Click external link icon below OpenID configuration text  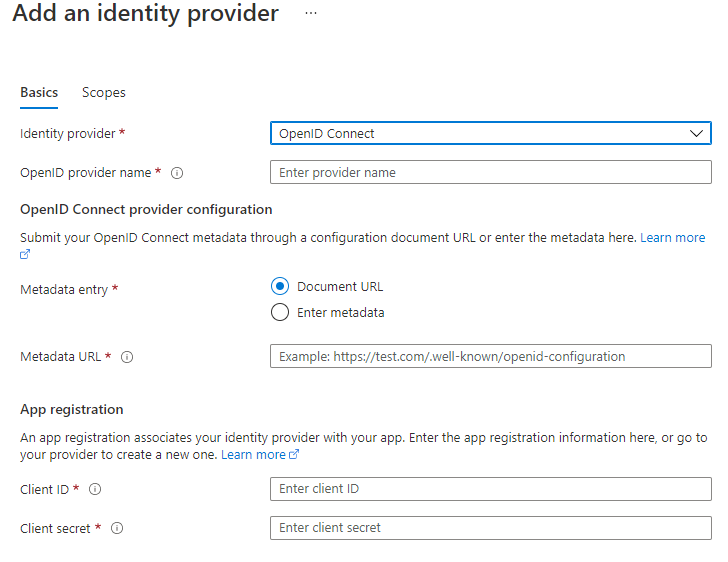[25, 254]
